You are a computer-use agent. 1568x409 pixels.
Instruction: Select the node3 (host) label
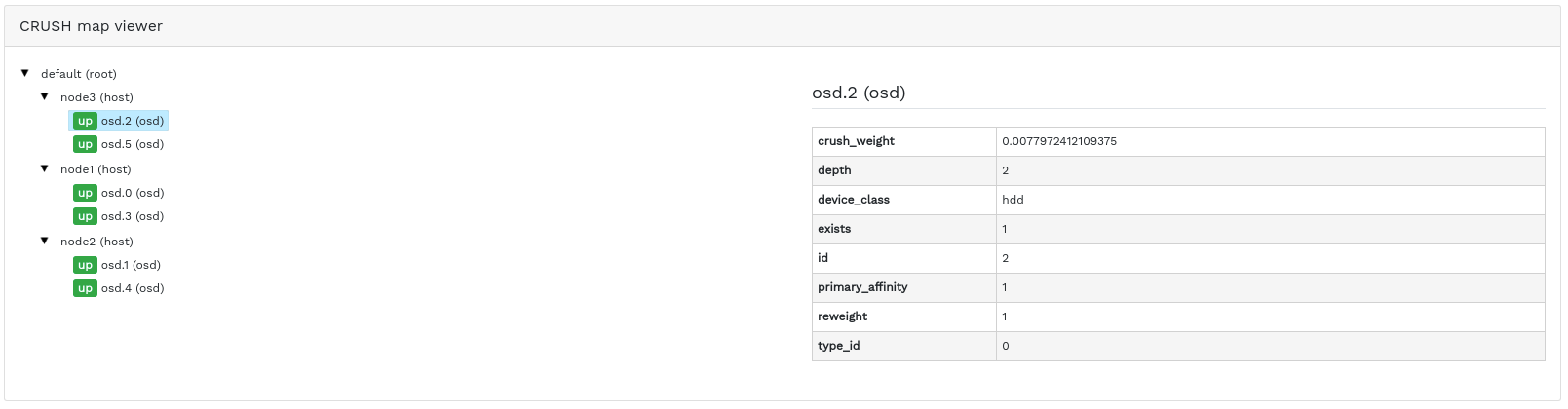click(96, 97)
